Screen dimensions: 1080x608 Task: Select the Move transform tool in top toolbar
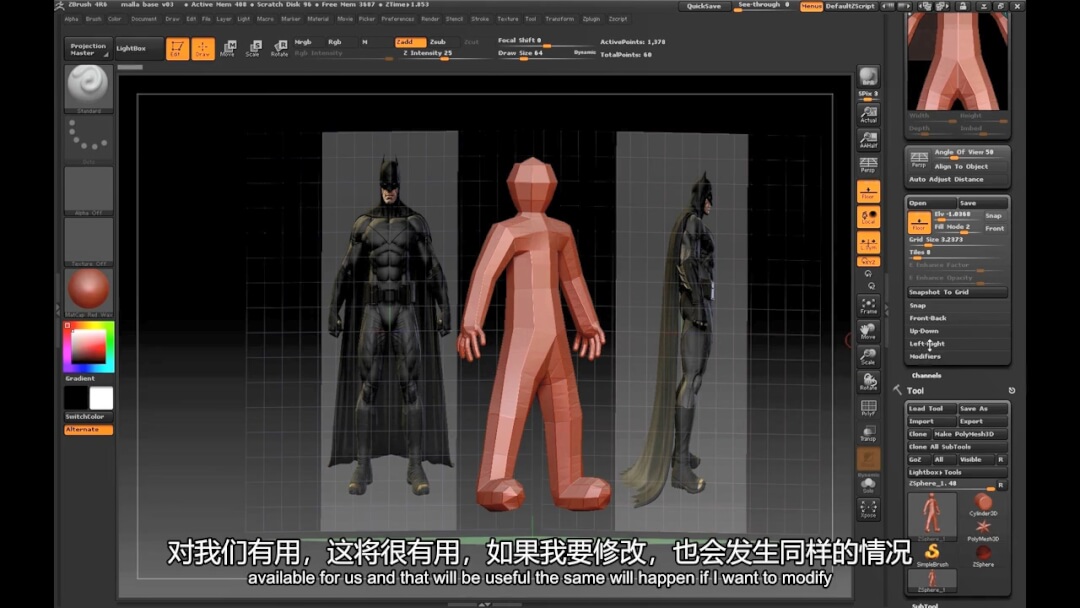228,48
